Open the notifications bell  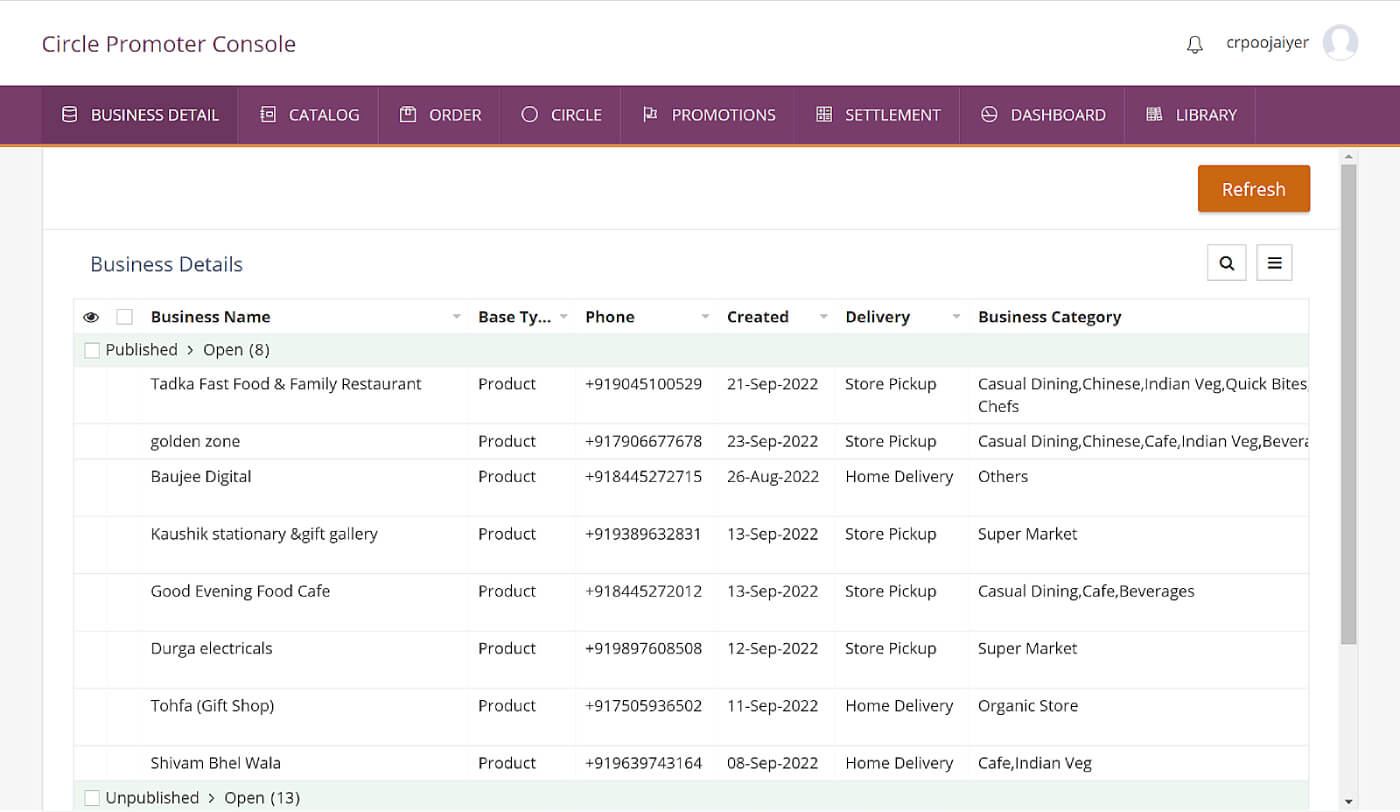(1194, 43)
